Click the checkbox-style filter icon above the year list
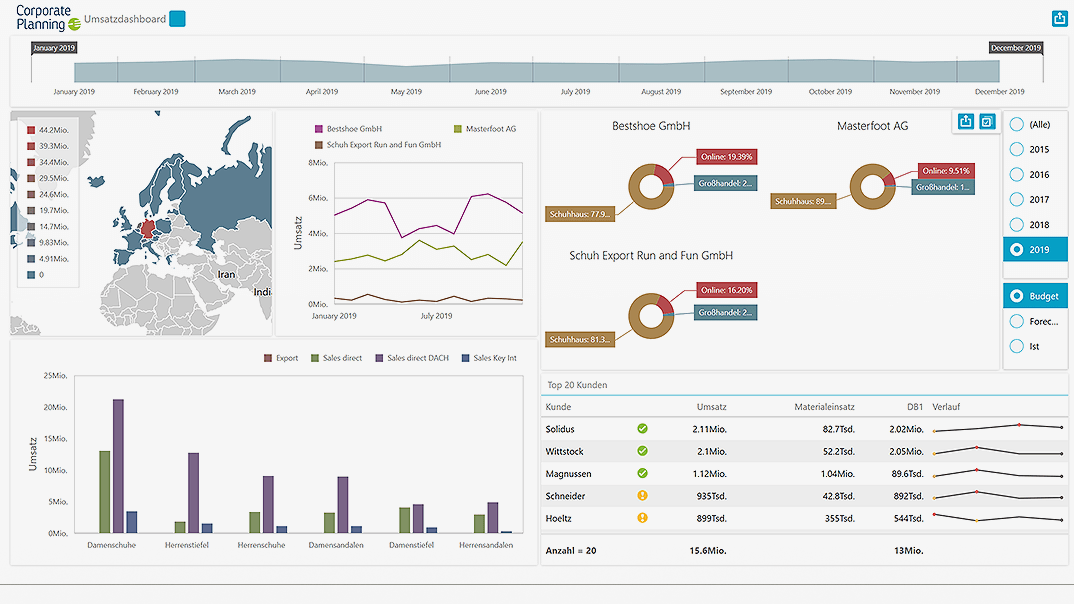The width and height of the screenshot is (1074, 604). coord(987,121)
